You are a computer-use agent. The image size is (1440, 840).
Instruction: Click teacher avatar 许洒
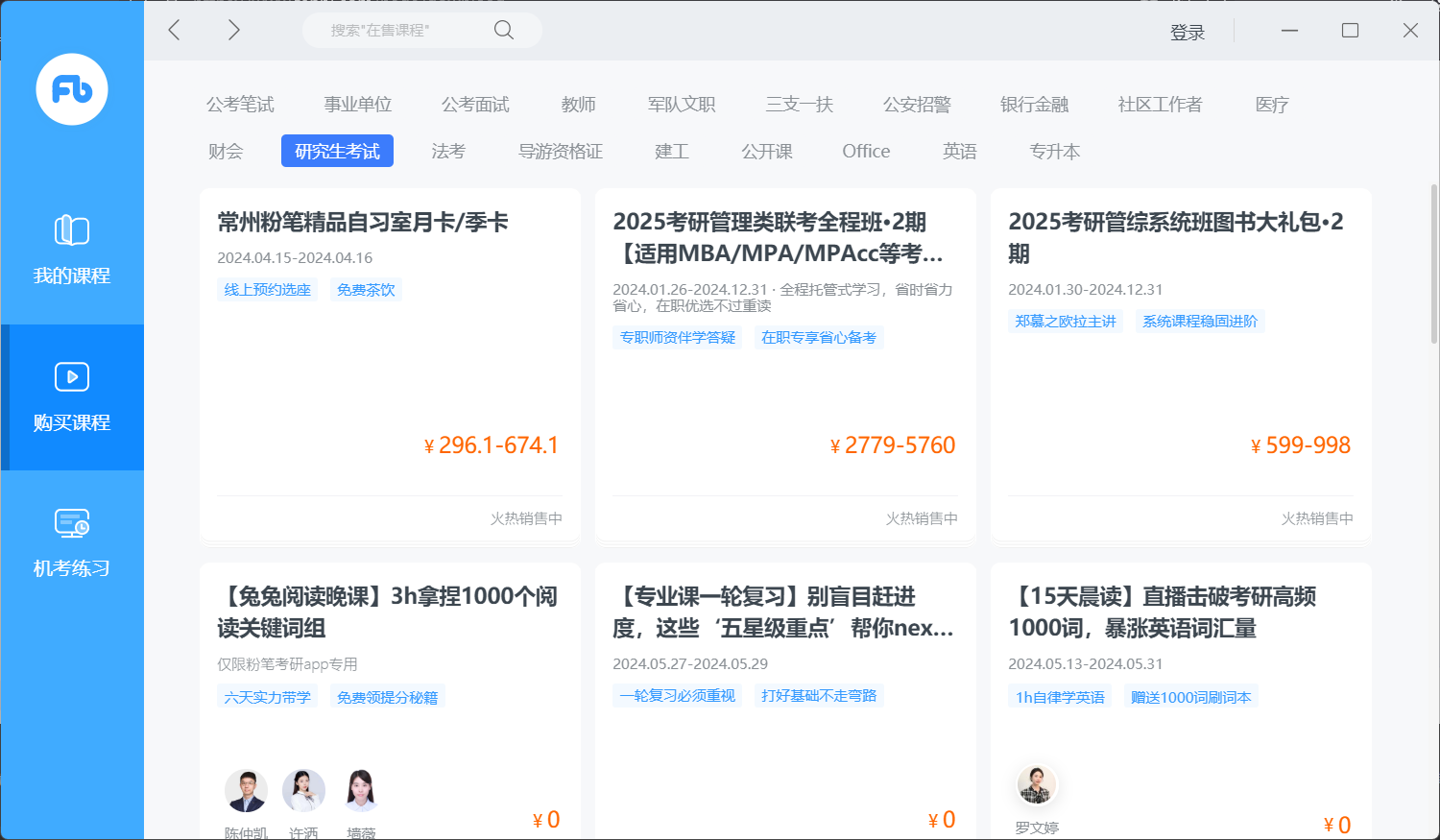click(303, 791)
